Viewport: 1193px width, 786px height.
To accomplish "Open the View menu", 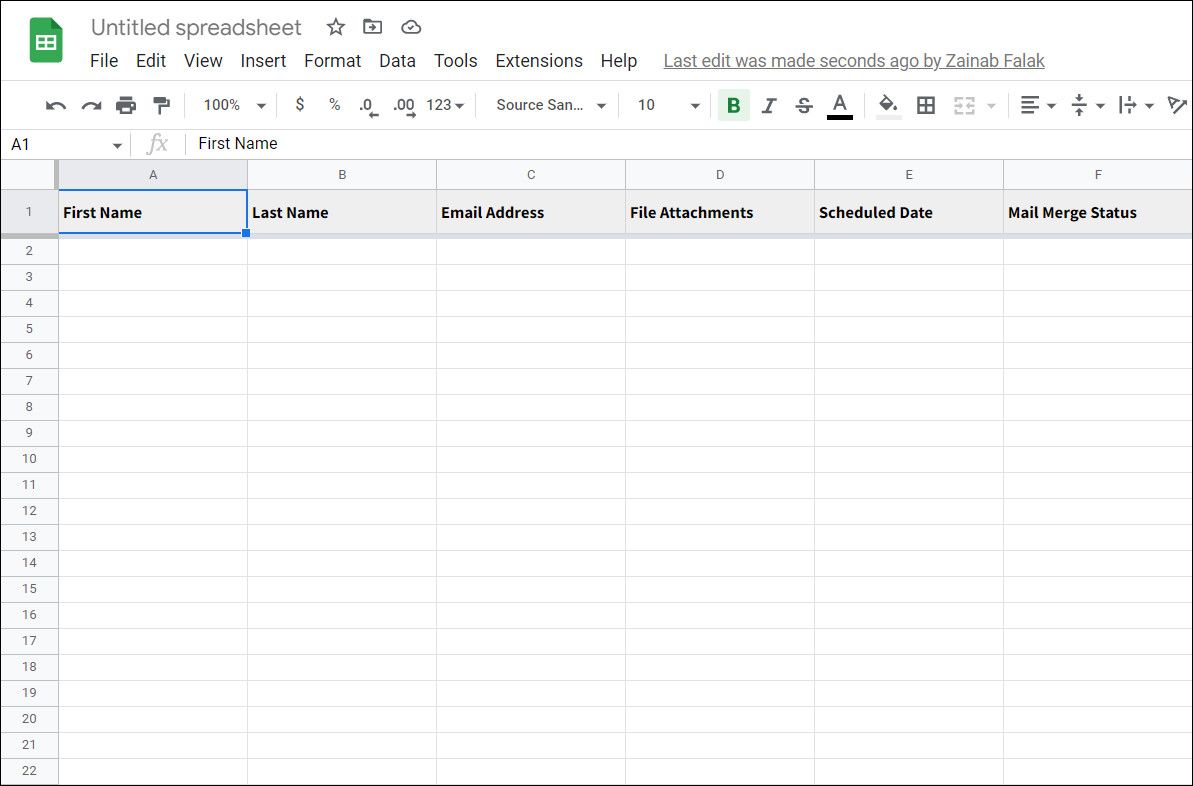I will [203, 61].
